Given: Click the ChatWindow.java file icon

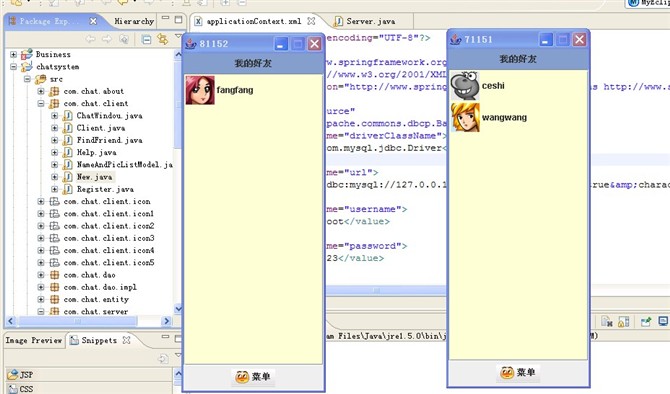Looking at the screenshot, I should click(x=68, y=115).
